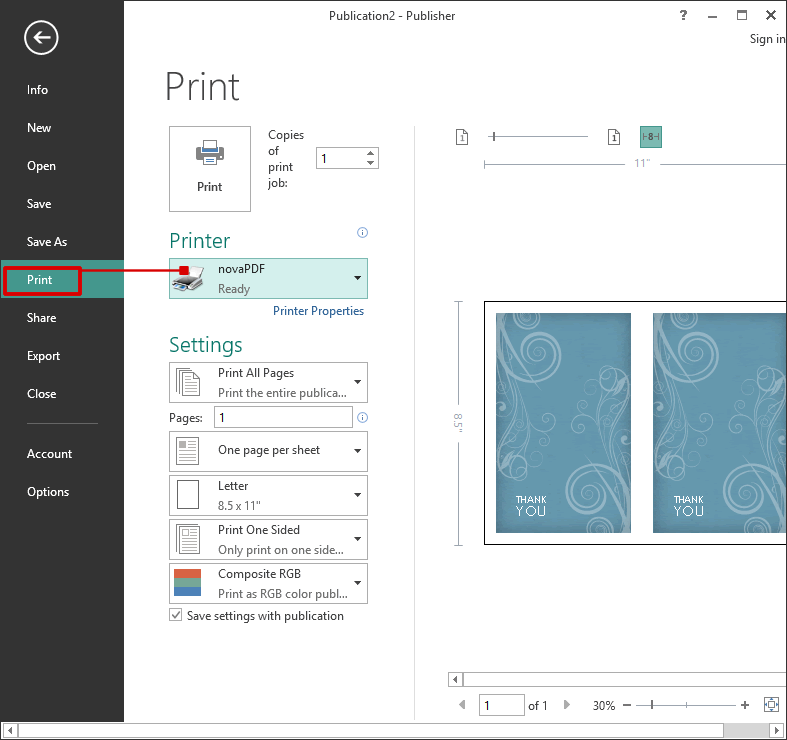Image resolution: width=787 pixels, height=740 pixels.
Task: Expand the One page per sheet dropdown
Action: point(269,451)
